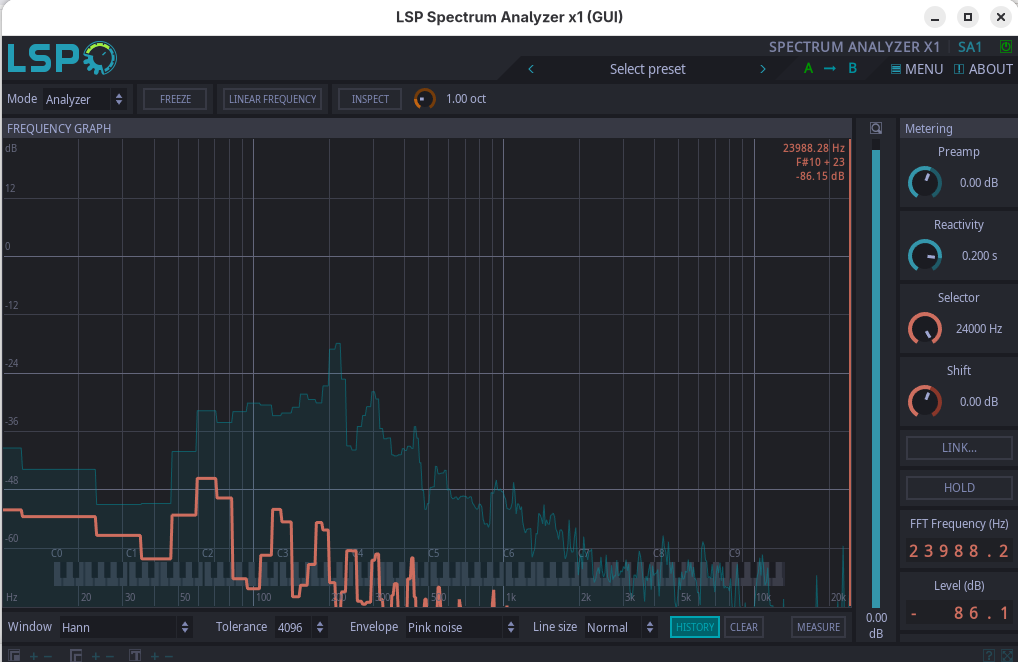1018x662 pixels.
Task: Select the B preset state
Action: (x=852, y=69)
